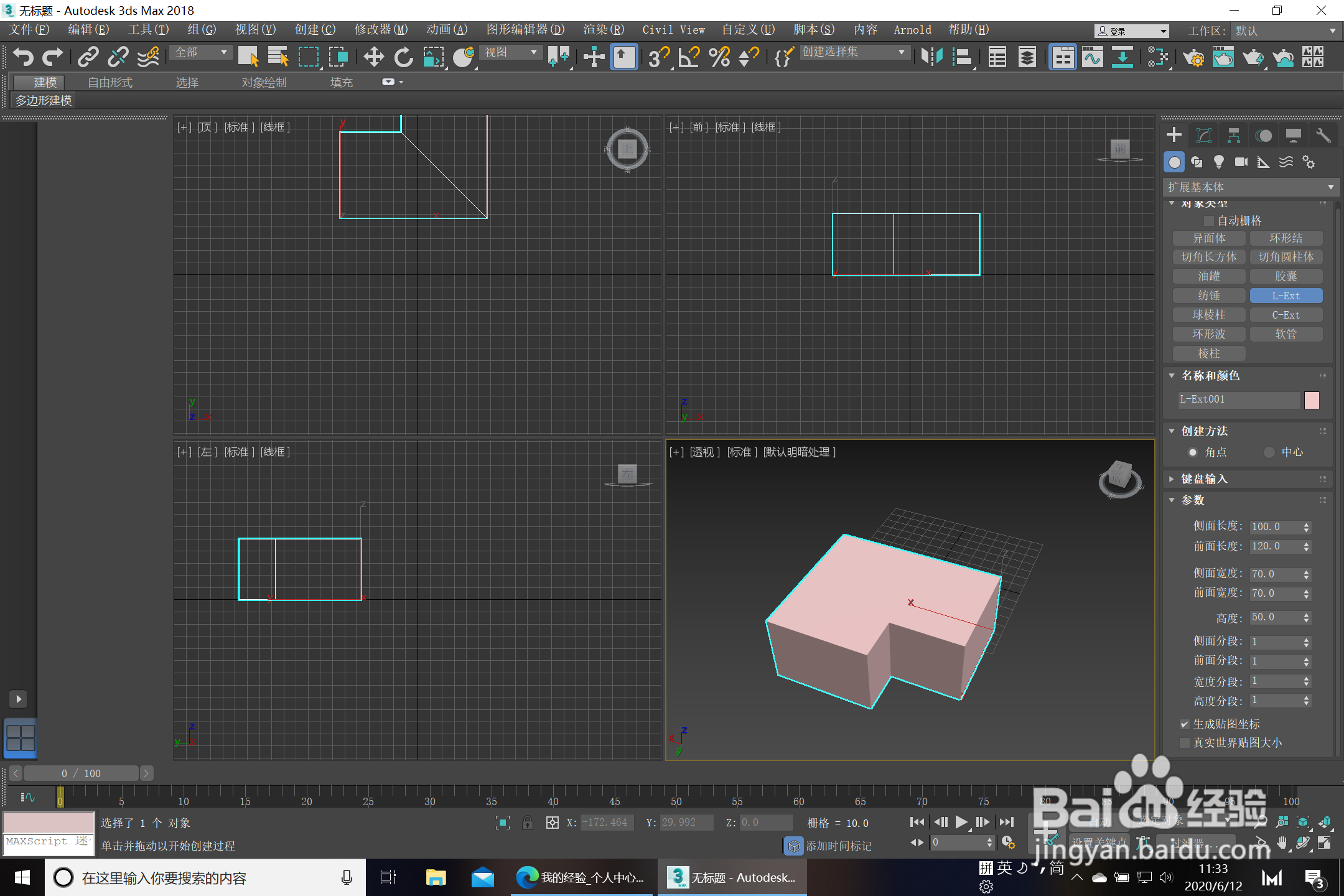Image resolution: width=1344 pixels, height=896 pixels.
Task: Click the 油罐 object button
Action: [x=1209, y=276]
